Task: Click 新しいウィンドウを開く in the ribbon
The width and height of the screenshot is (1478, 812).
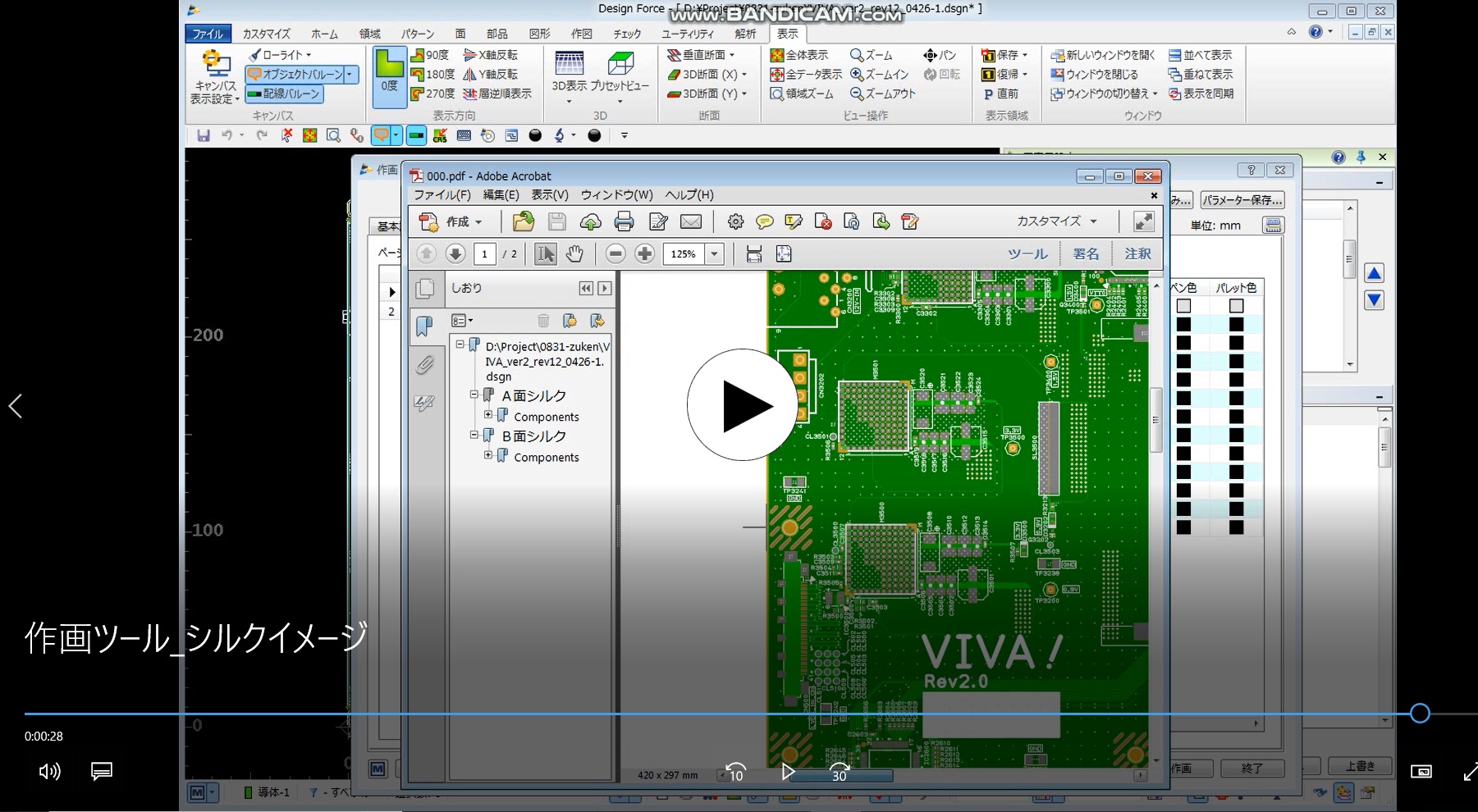Action: tap(1103, 55)
